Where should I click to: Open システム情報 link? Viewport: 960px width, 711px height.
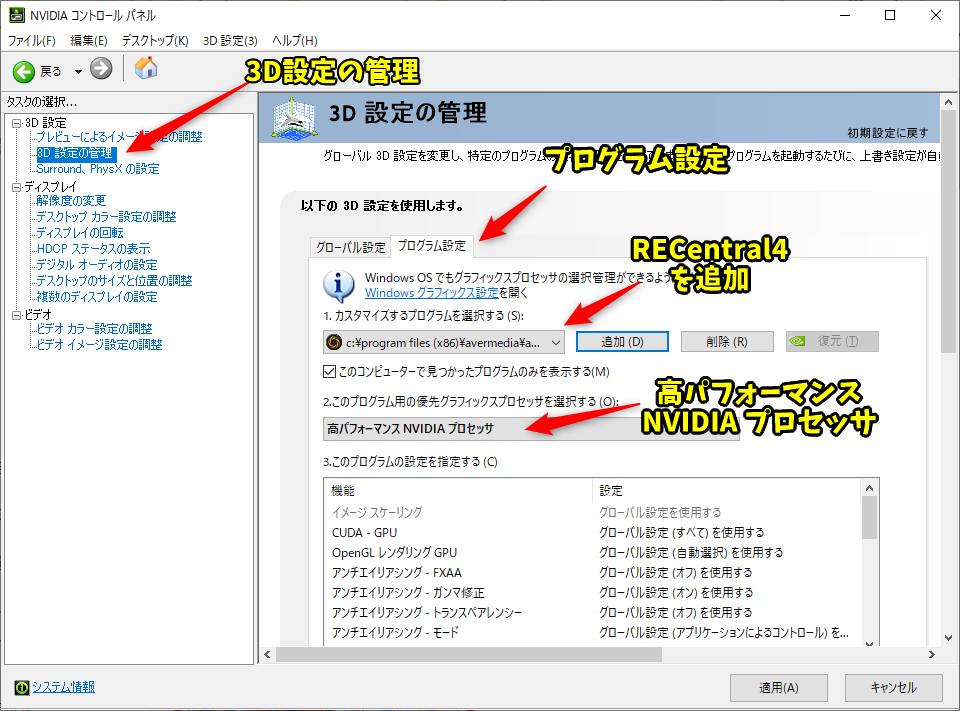pyautogui.click(x=64, y=687)
